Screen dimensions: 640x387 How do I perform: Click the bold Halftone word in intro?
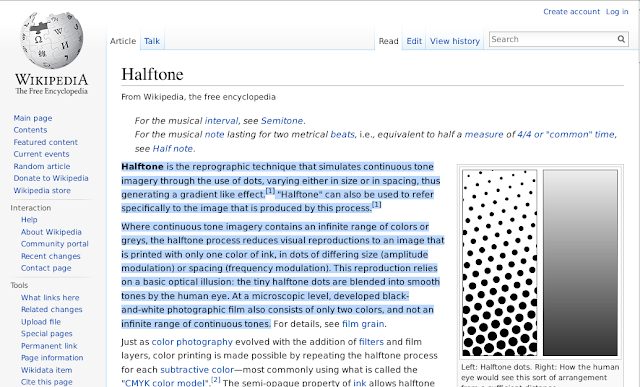tap(142, 167)
